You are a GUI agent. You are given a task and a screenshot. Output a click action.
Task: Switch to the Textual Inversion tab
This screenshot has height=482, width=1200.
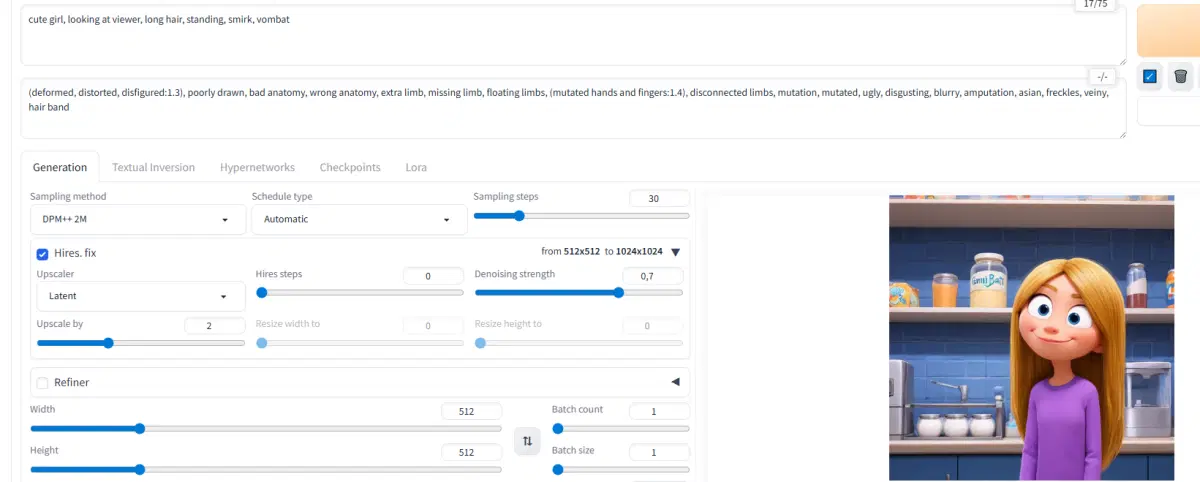tap(153, 168)
